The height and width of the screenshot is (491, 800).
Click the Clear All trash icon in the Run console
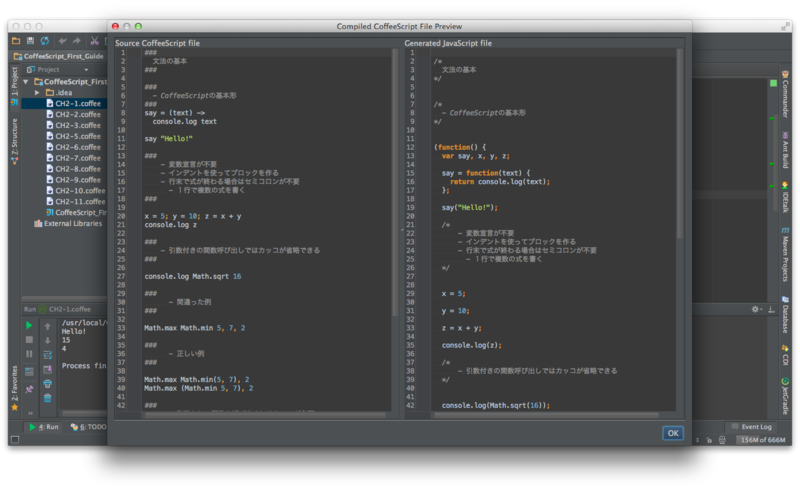[47, 398]
